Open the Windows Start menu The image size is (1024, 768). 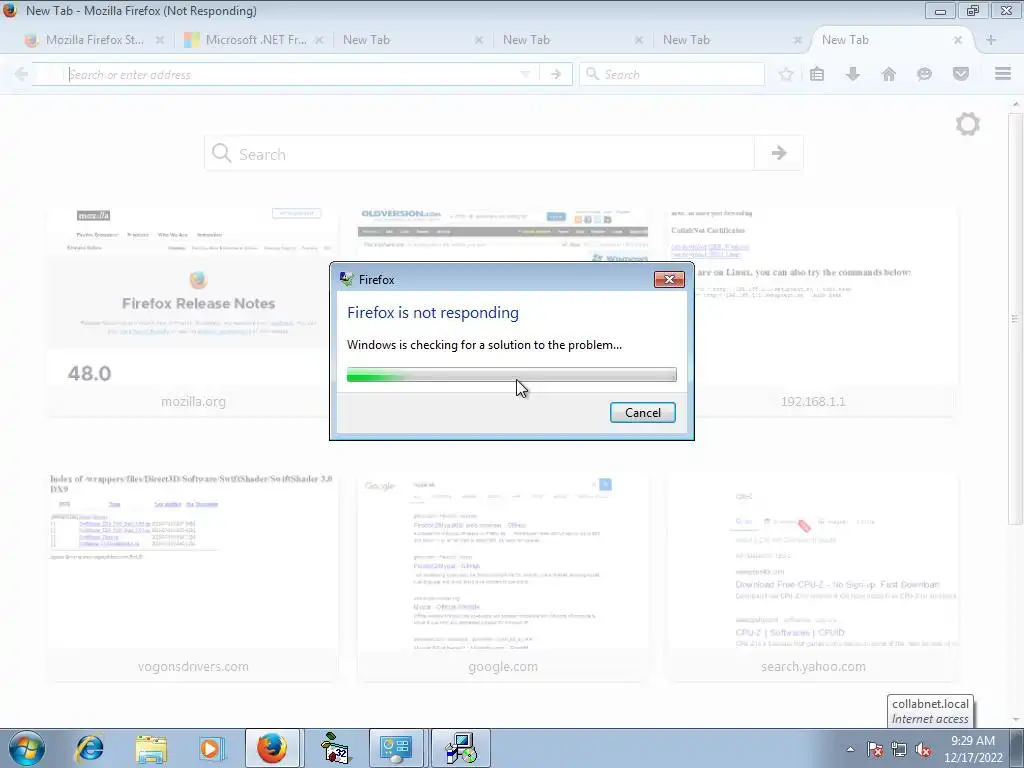(x=27, y=748)
